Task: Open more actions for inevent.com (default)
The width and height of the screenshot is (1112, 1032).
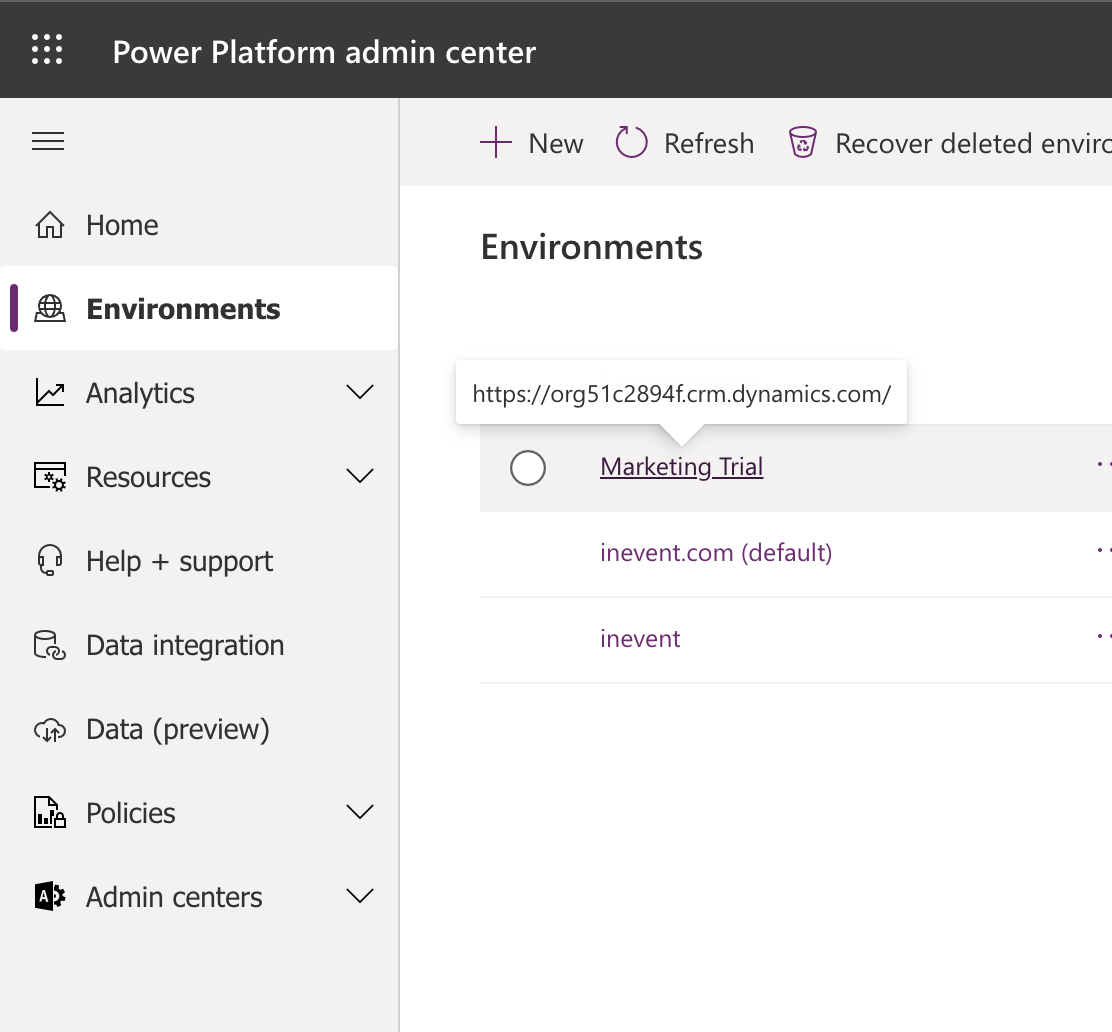Action: pyautogui.click(x=1103, y=550)
